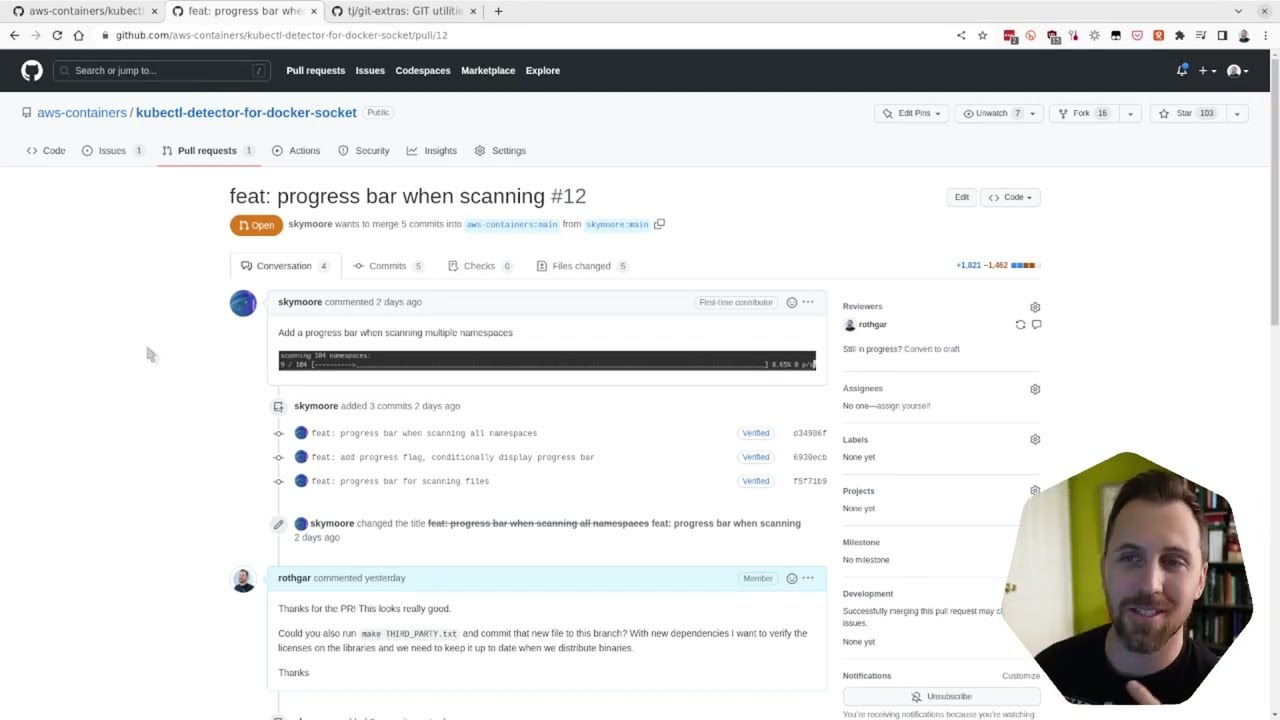The width and height of the screenshot is (1280, 720).
Task: Open skymoore's profile avatar
Action: [x=243, y=303]
